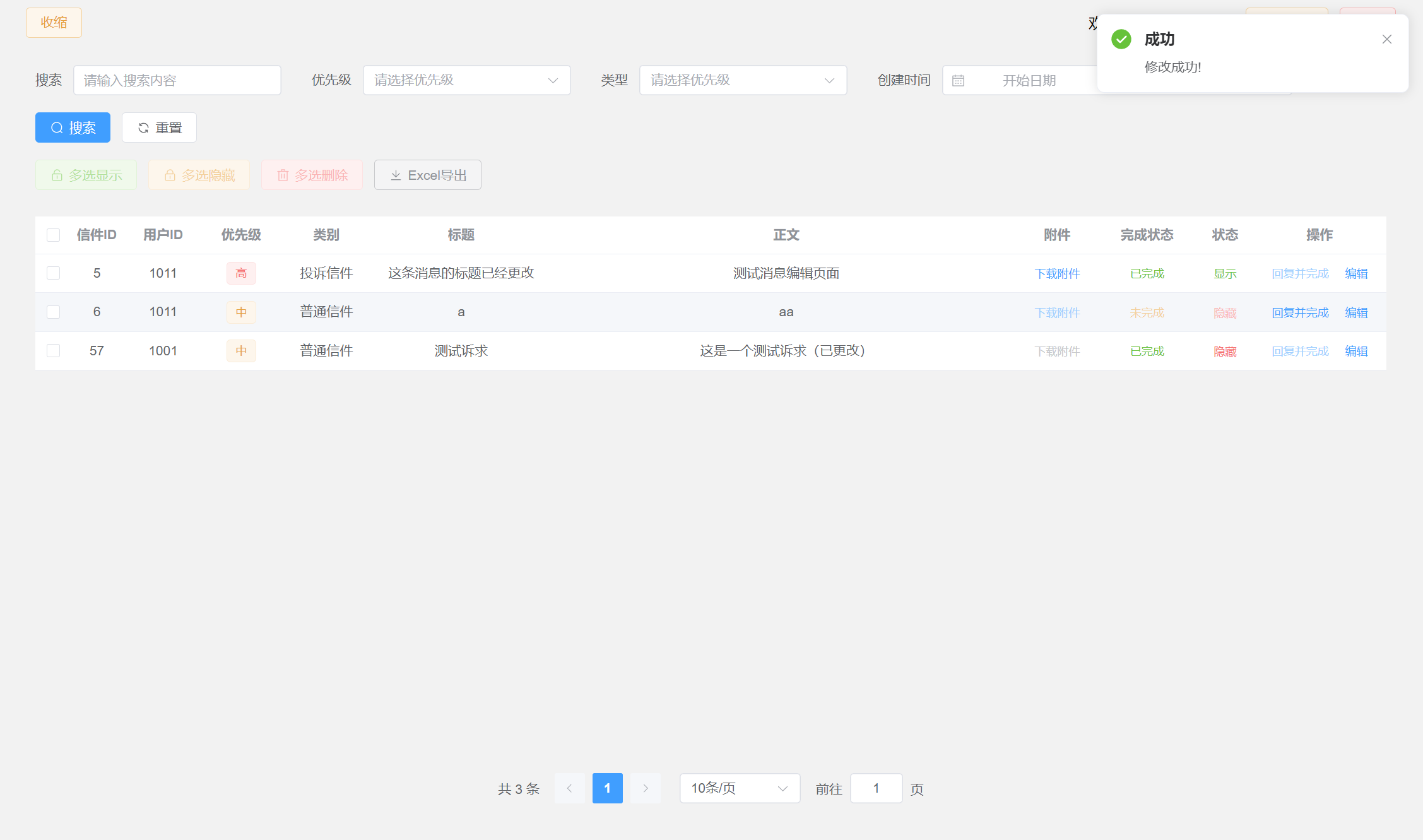Click the 重置 refresh button
The image size is (1423, 840).
coord(159,127)
